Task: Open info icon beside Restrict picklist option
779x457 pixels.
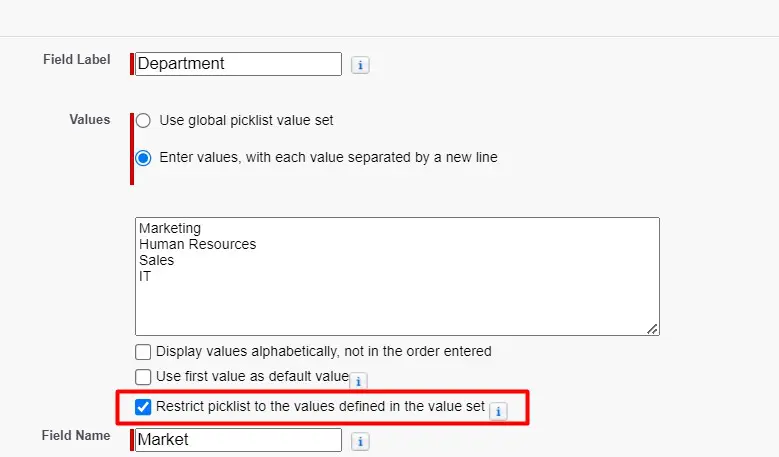Action: click(498, 410)
